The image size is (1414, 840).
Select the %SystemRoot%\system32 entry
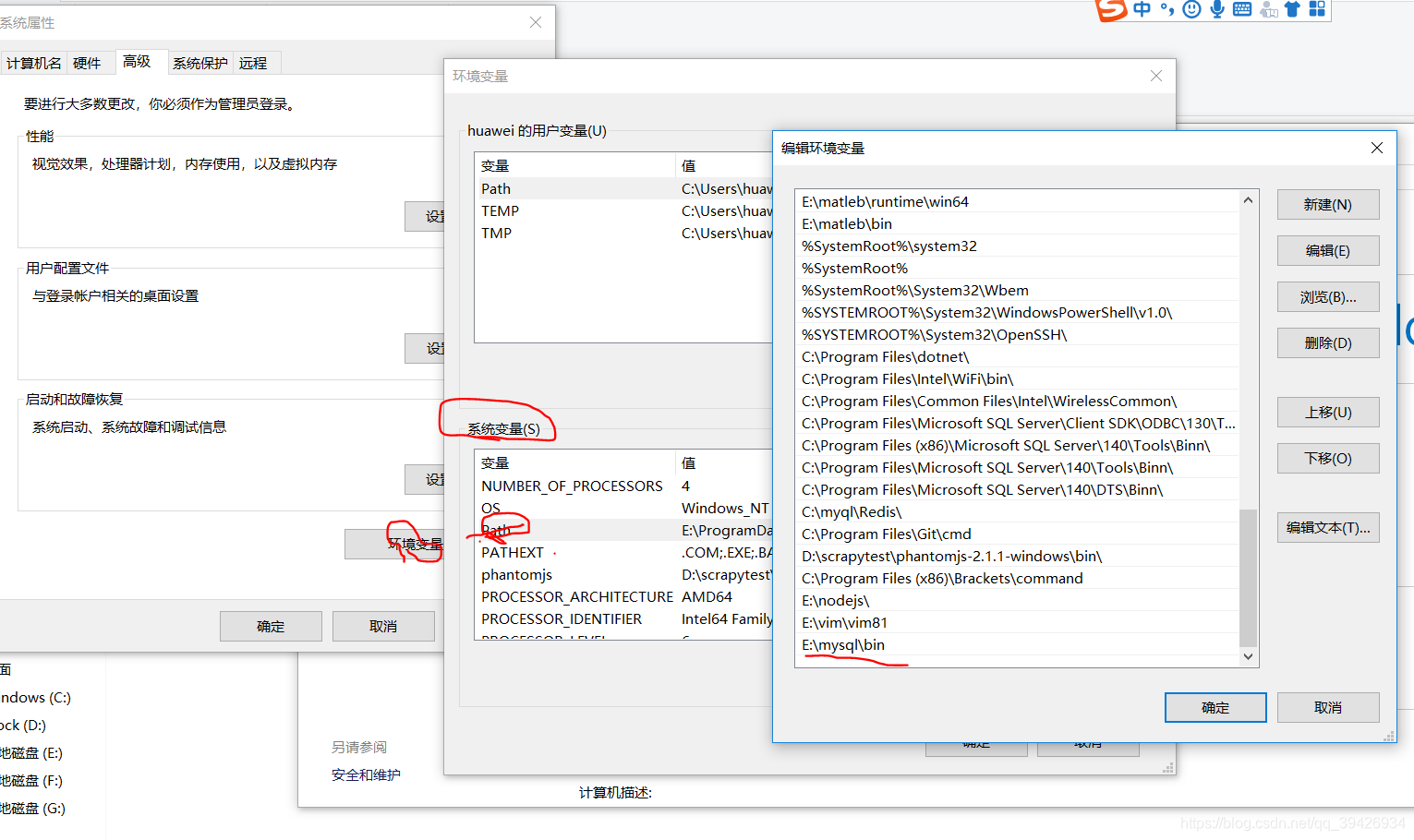(1017, 246)
